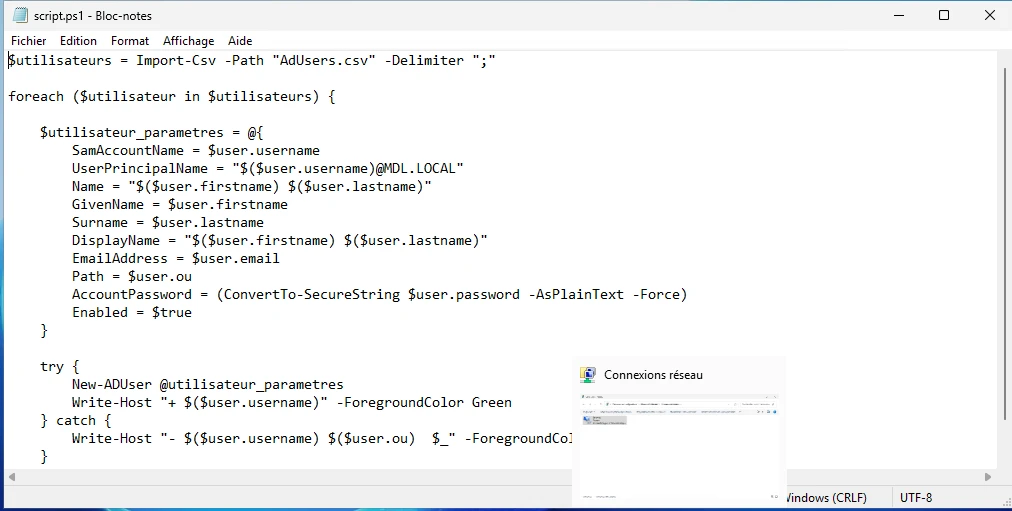Click the SamAccountName line
The width and height of the screenshot is (1012, 511).
click(x=196, y=150)
